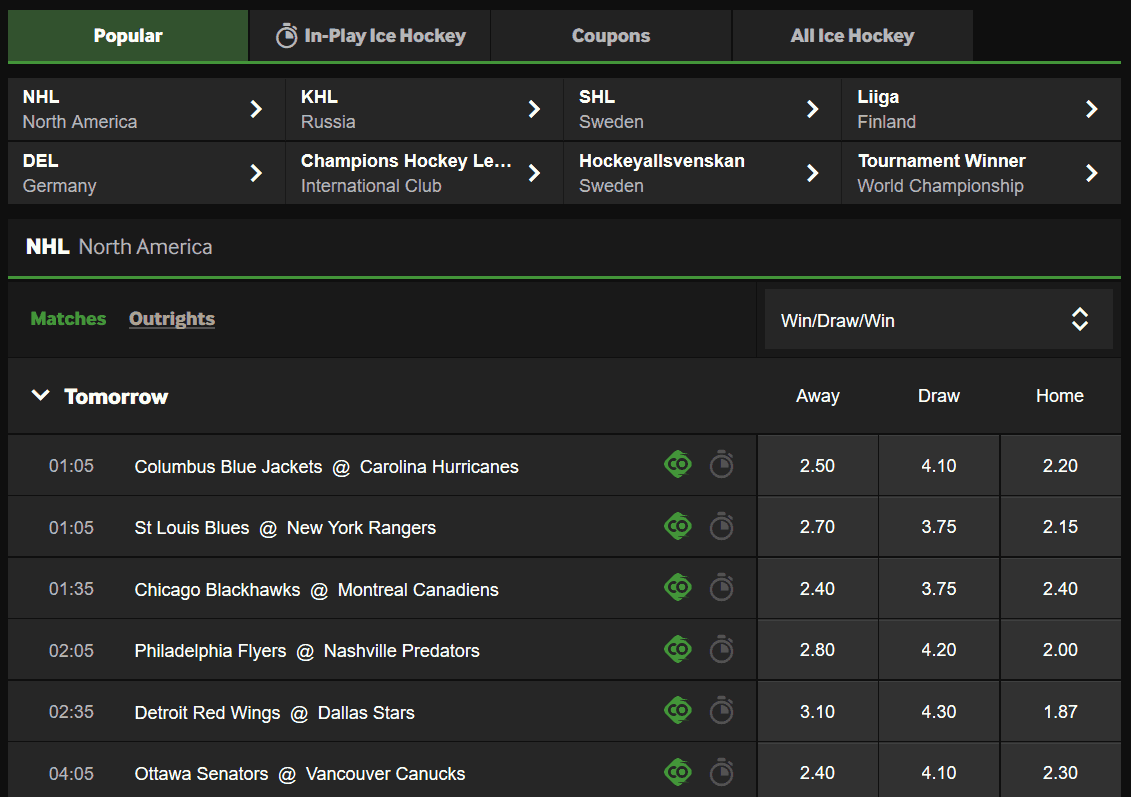The image size is (1131, 797).
Task: Open Philadelphia Flyers @ Nashville Predators match
Action: [307, 651]
